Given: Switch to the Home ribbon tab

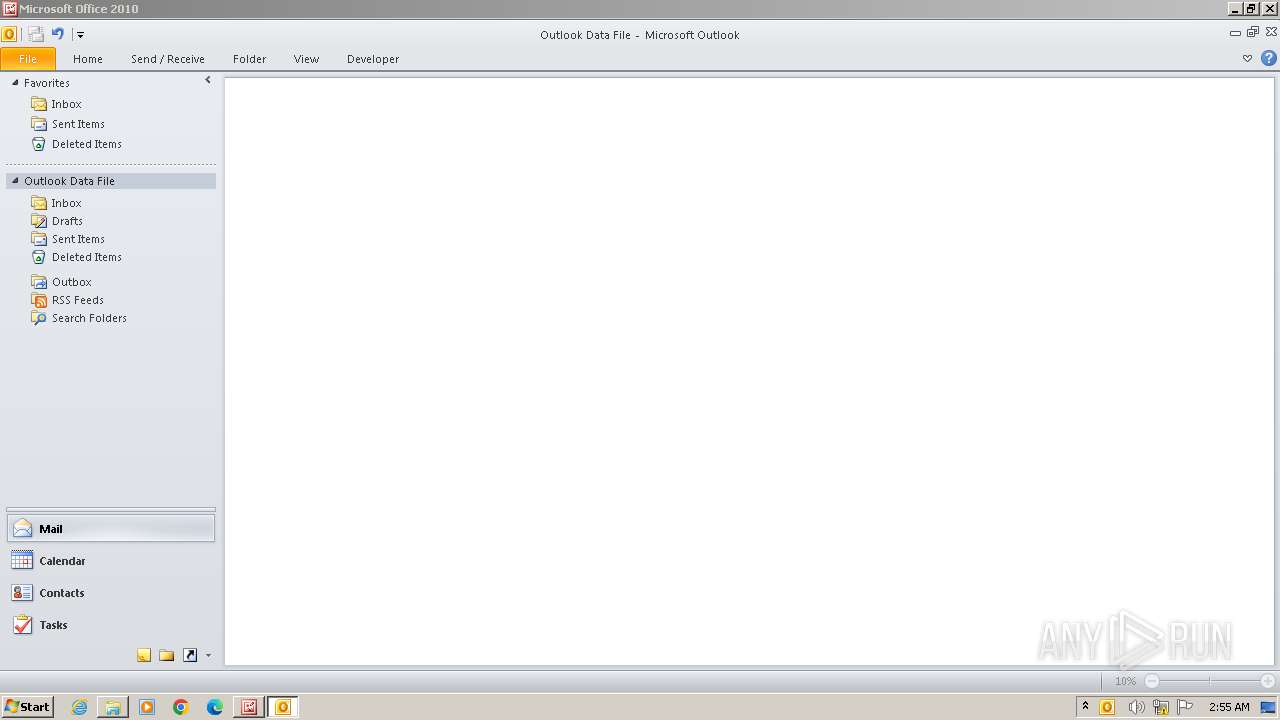Looking at the screenshot, I should pyautogui.click(x=88, y=59).
